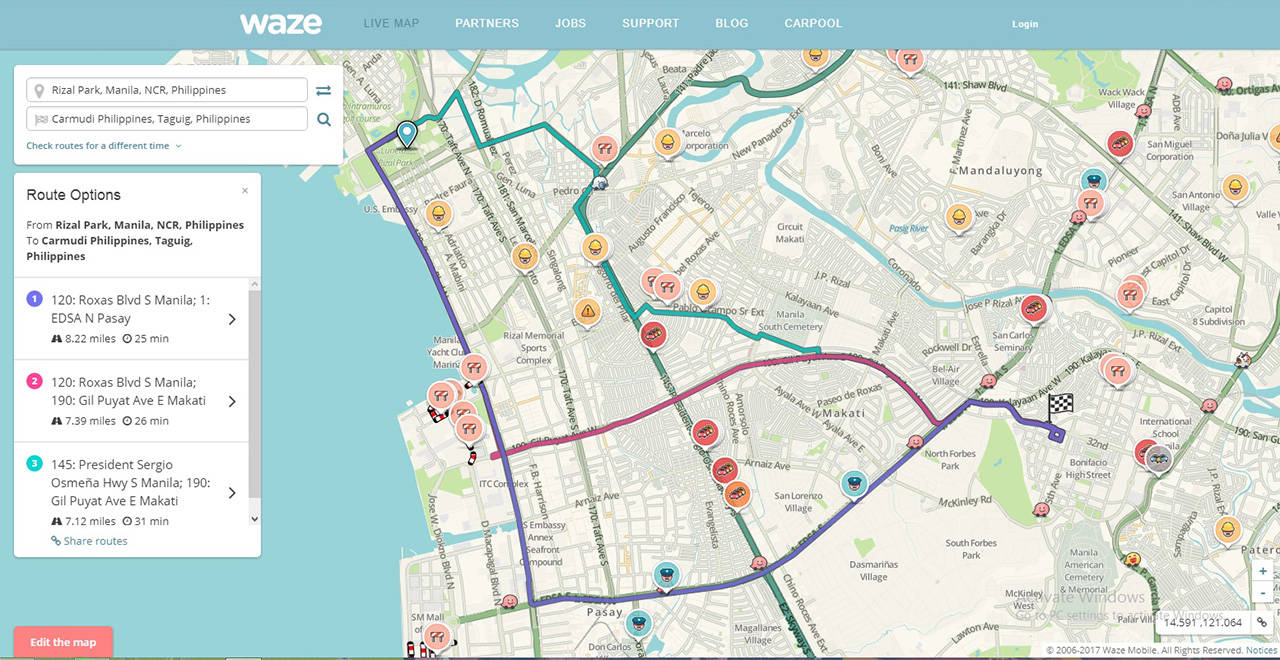The image size is (1280, 660).
Task: Click the route list scrollbar down arrow
Action: point(254,519)
